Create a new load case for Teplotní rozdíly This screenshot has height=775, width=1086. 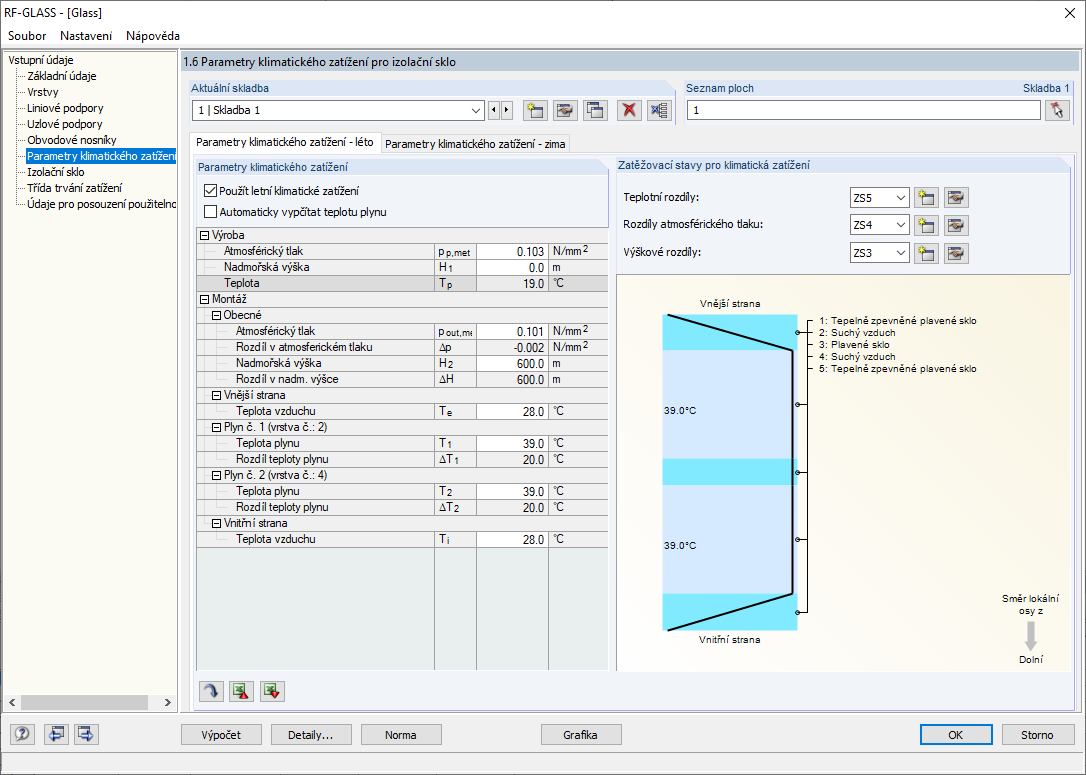click(926, 197)
